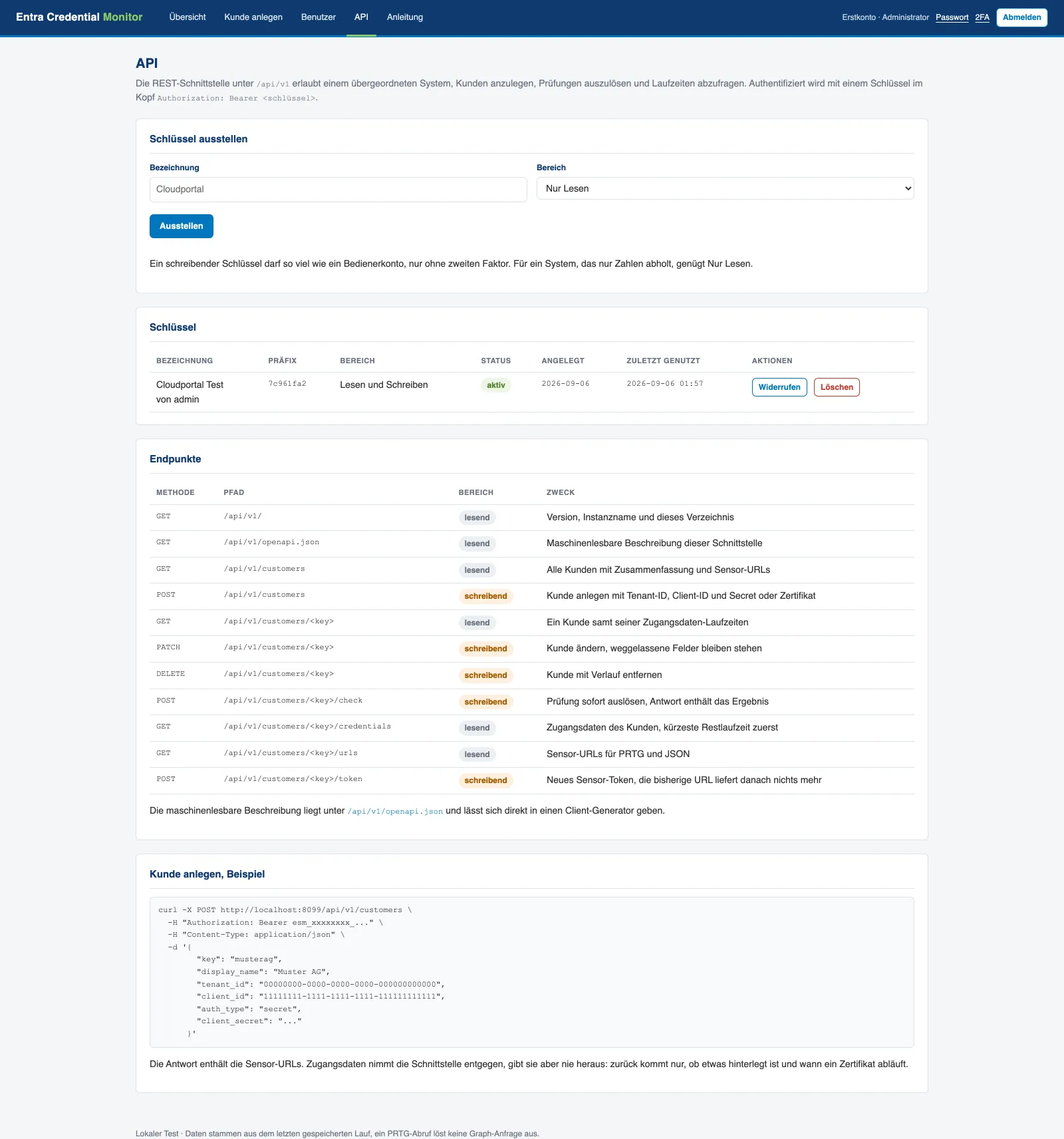Open Kunde anlegen in navigation
Screen dimensions: 1064x1139
(253, 17)
